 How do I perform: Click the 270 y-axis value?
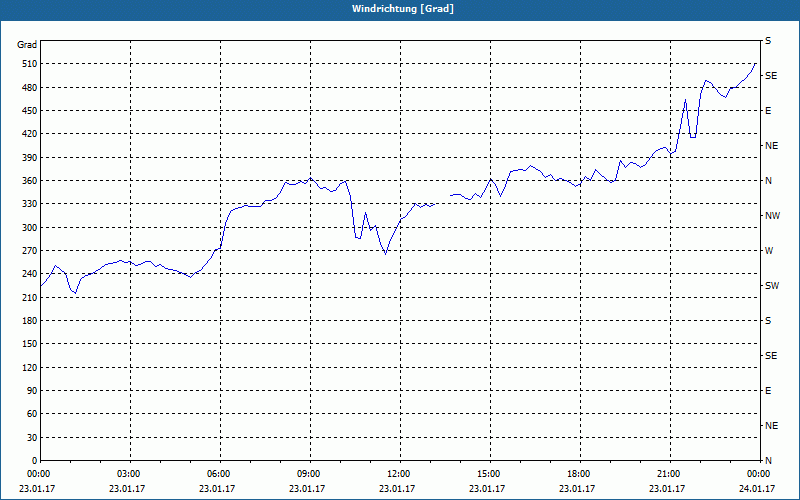click(30, 251)
